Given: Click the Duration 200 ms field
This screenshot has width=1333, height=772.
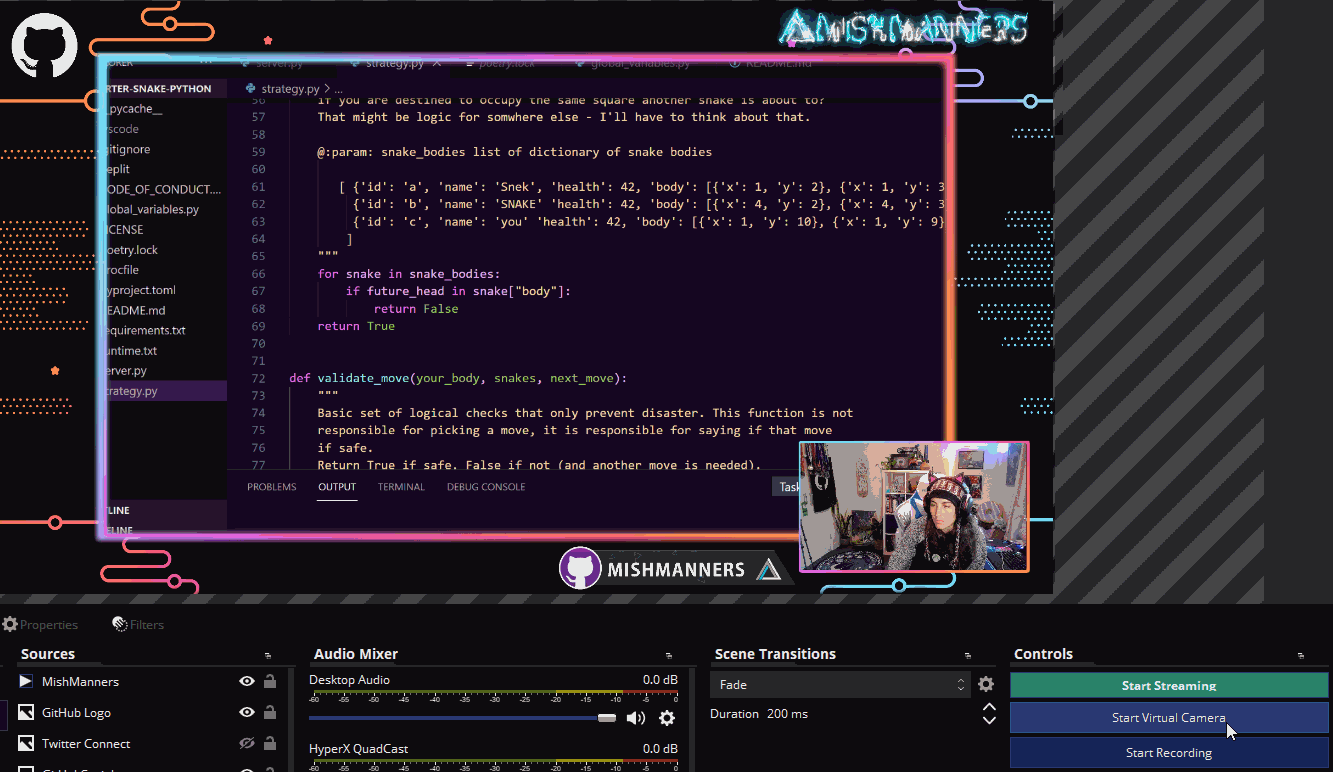Looking at the screenshot, I should point(787,714).
